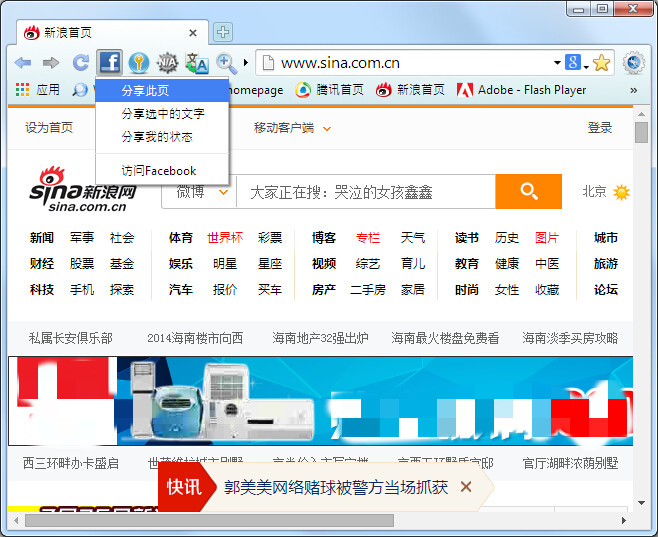Click 海南地产32强出炉 link
The image size is (658, 537).
click(x=320, y=338)
